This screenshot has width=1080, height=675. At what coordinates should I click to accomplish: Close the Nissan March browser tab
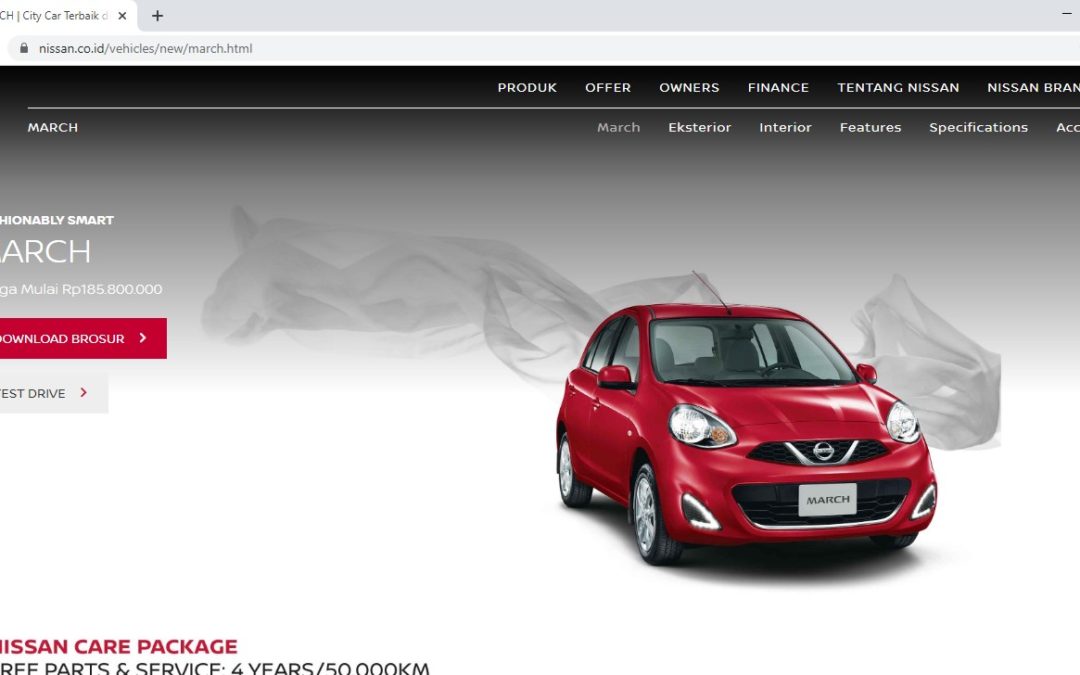click(122, 16)
